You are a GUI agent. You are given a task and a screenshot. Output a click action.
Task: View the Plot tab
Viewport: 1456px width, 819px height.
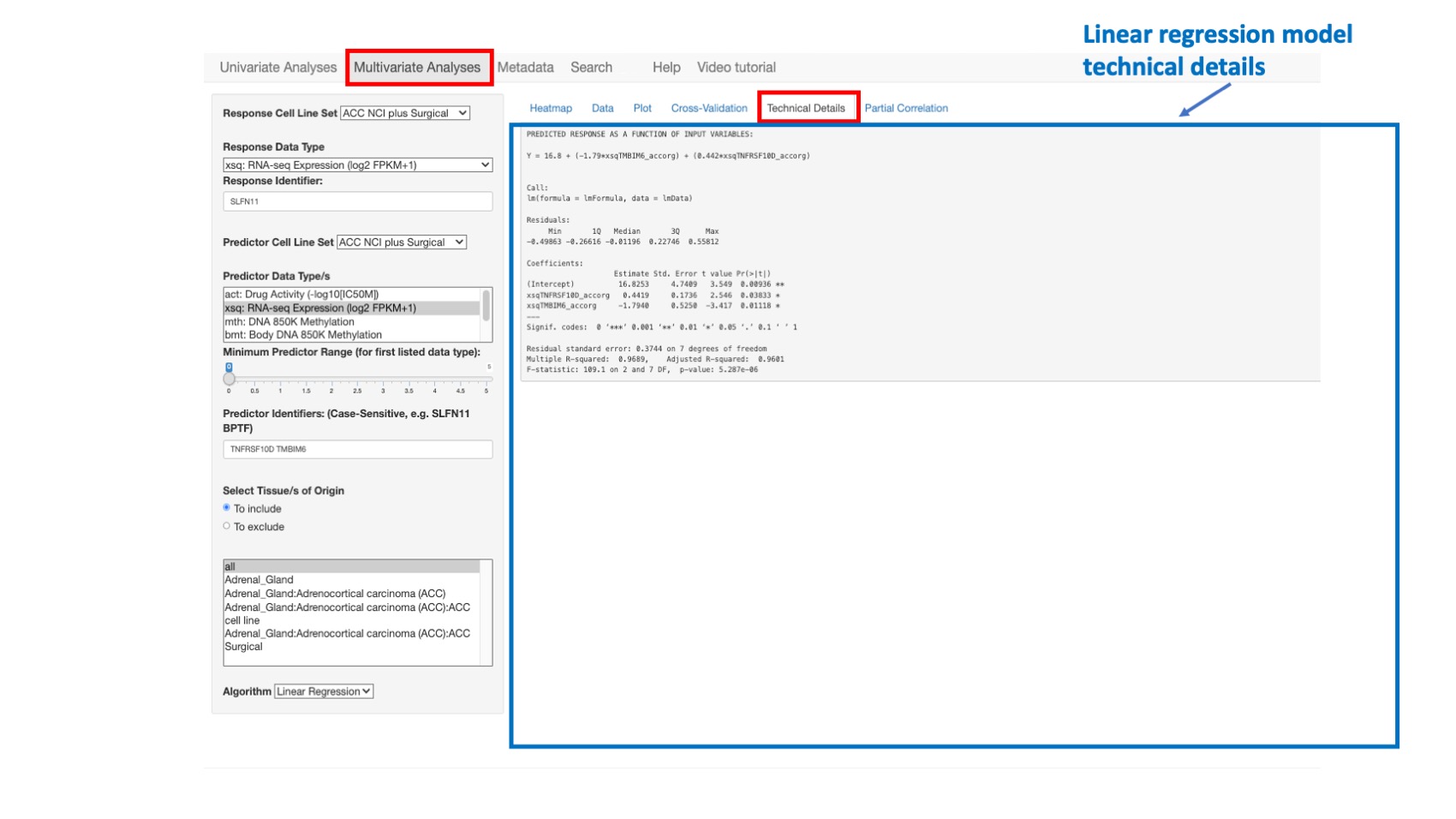tap(642, 108)
